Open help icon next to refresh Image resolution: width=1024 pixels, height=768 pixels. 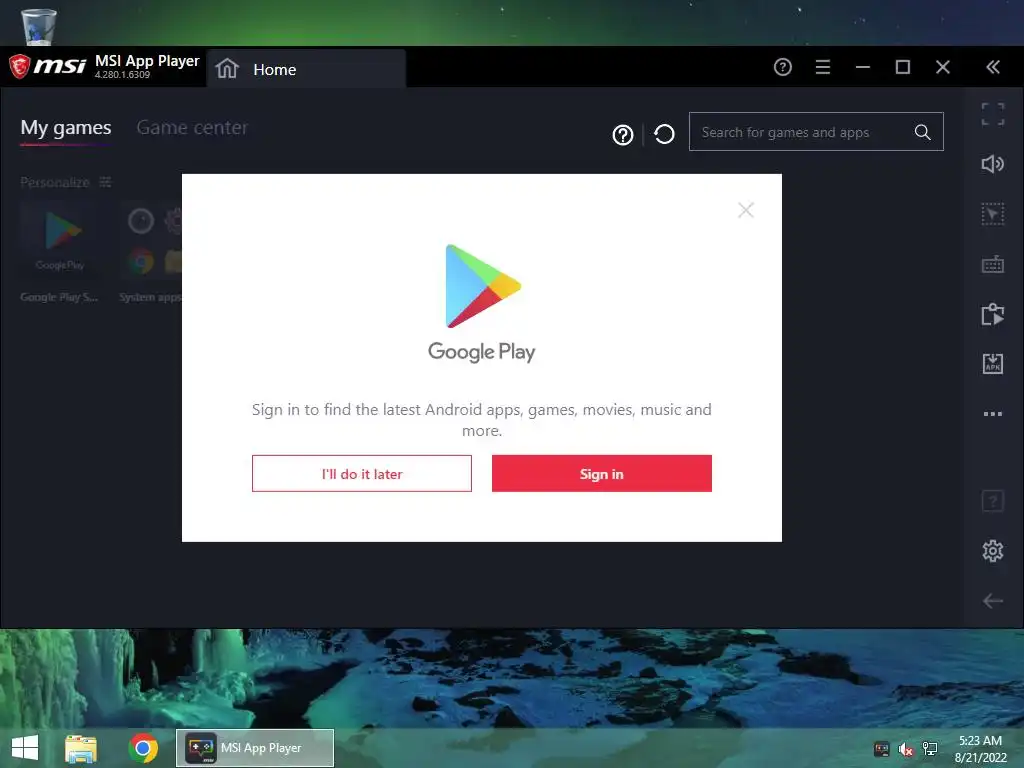623,135
